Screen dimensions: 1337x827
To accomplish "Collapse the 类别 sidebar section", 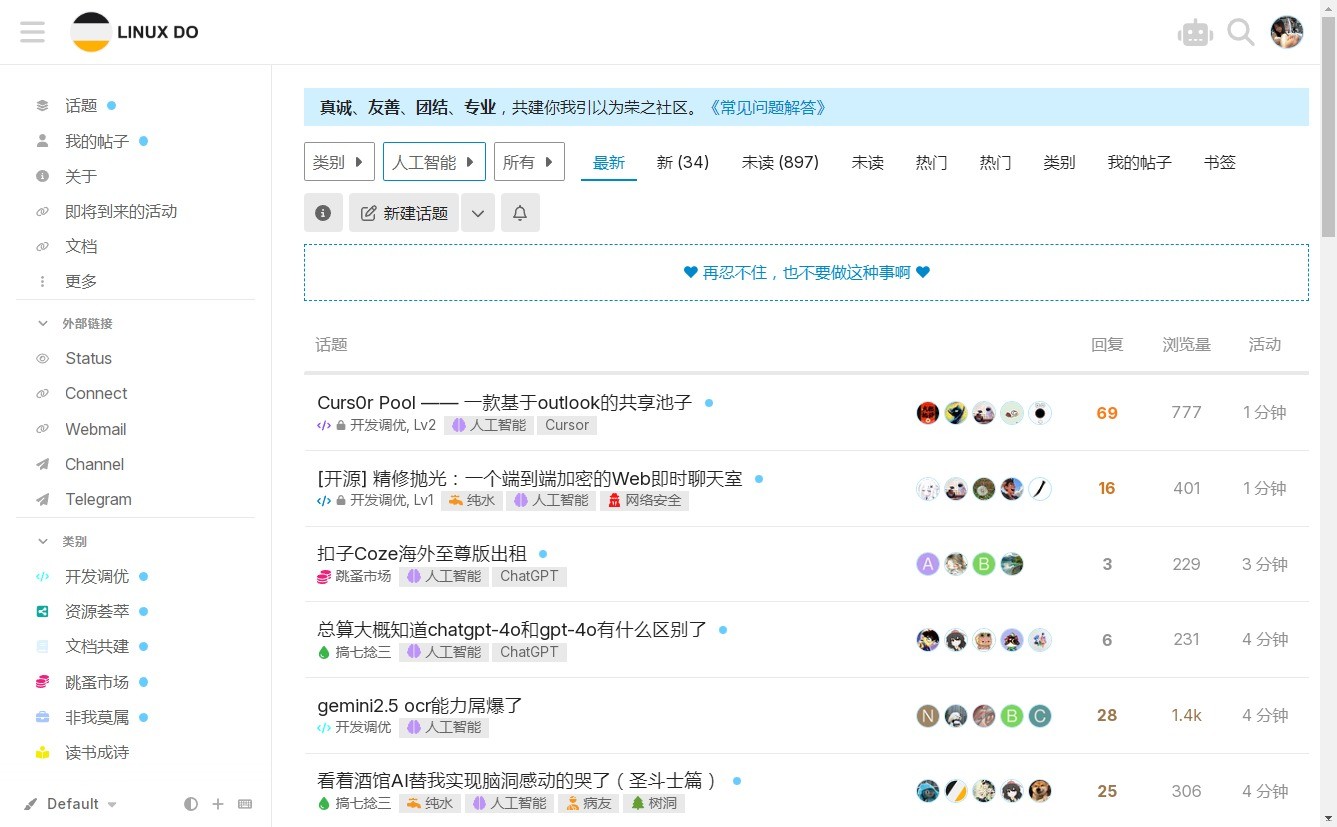I will click(x=43, y=541).
